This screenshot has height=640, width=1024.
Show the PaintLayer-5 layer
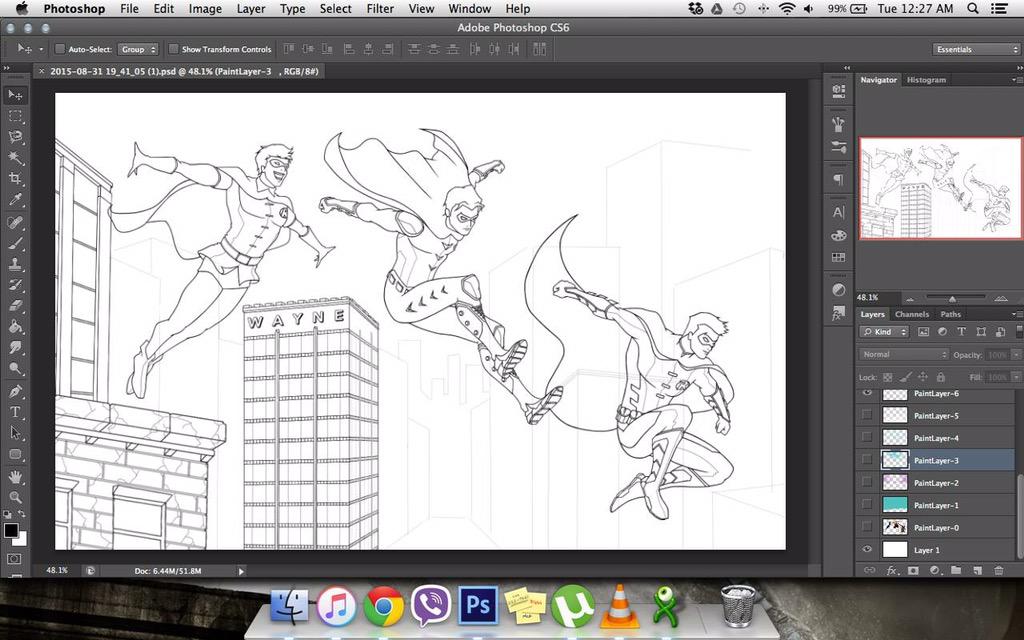(x=867, y=415)
